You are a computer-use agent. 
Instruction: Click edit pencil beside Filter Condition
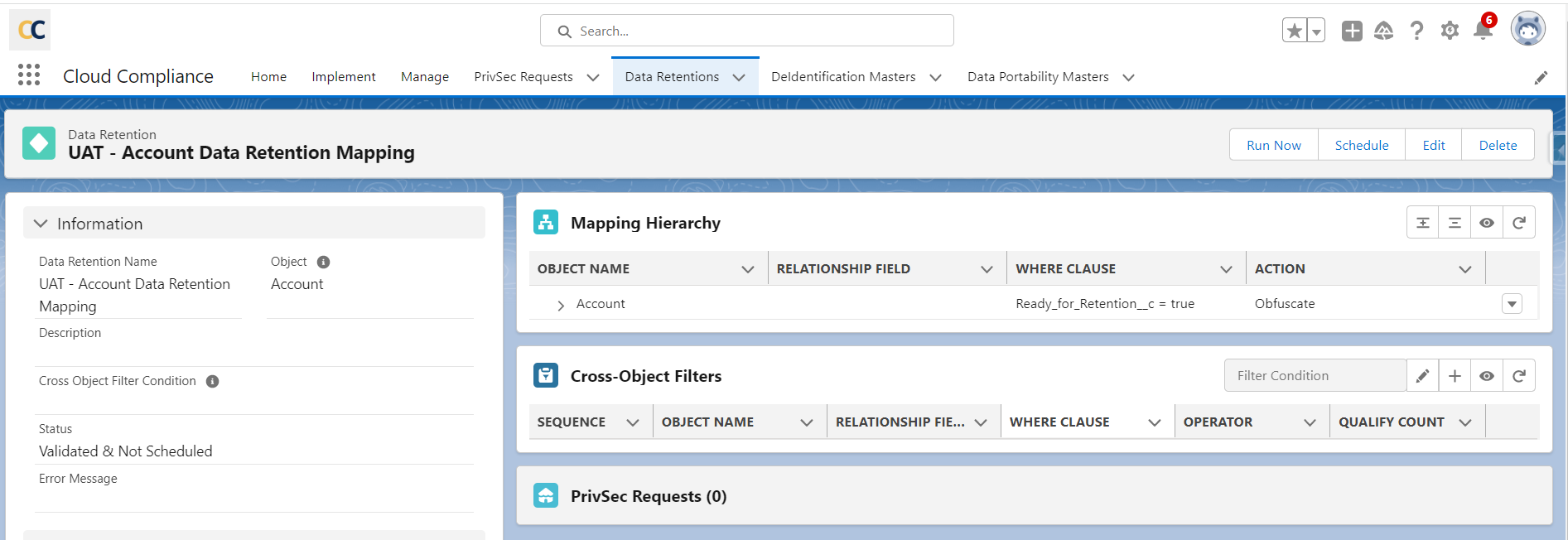click(x=1422, y=376)
